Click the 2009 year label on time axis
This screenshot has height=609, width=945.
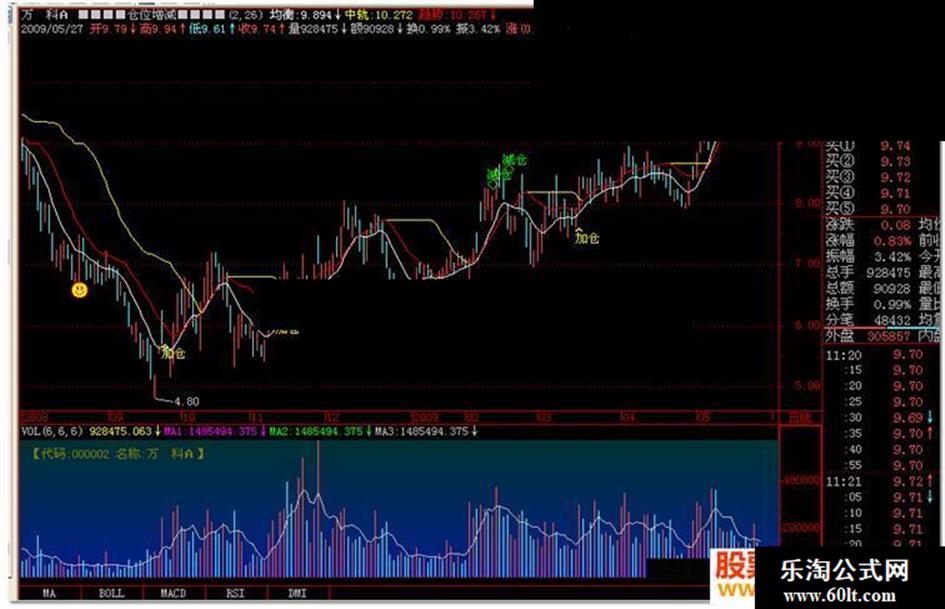coord(424,417)
